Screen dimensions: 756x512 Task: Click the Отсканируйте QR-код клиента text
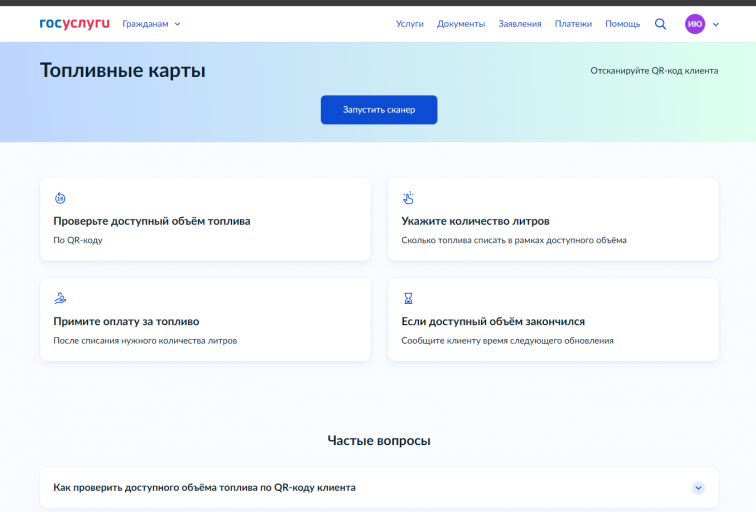654,70
